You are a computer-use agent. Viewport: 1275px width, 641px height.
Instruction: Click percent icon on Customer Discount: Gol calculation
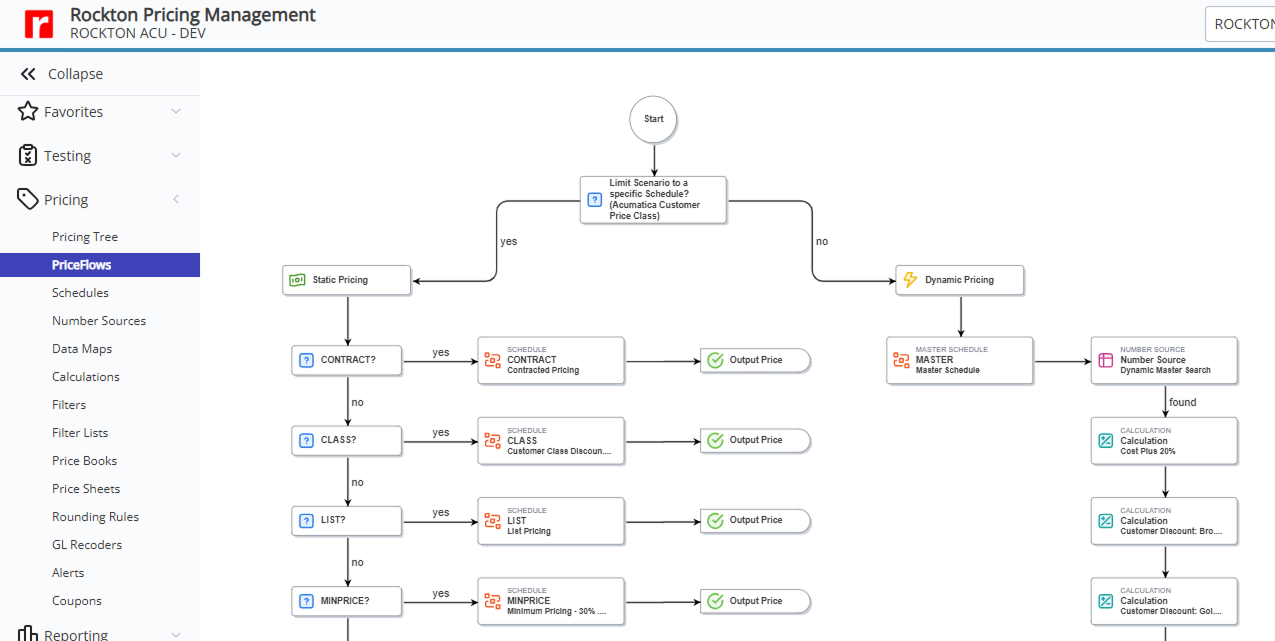point(1106,601)
